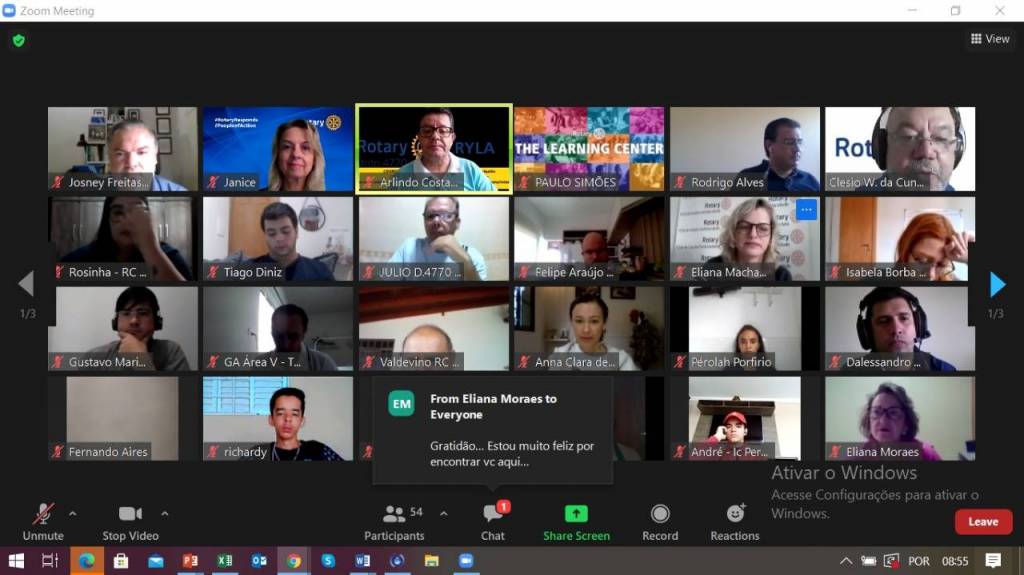Start recording with the Record button
Image resolution: width=1024 pixels, height=575 pixels.
coord(660,521)
